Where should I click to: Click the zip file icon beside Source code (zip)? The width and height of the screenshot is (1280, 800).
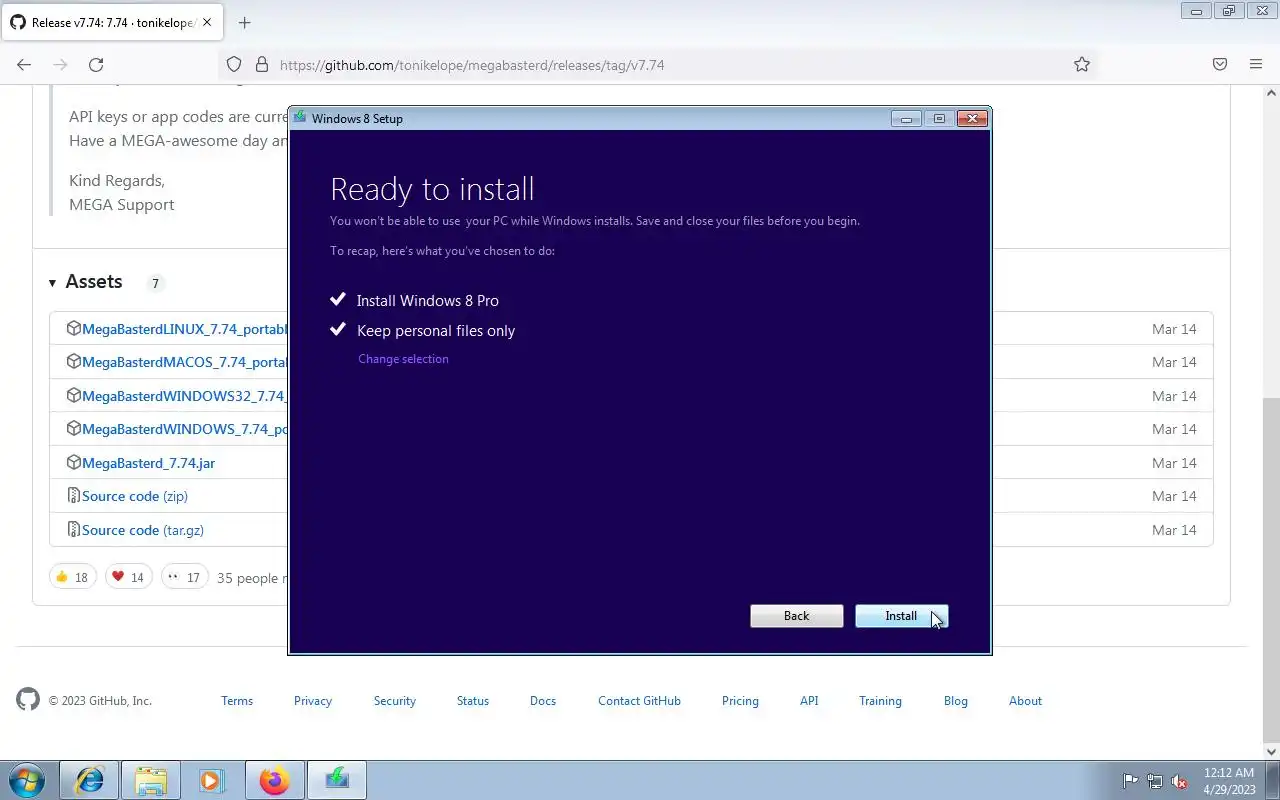tap(73, 496)
